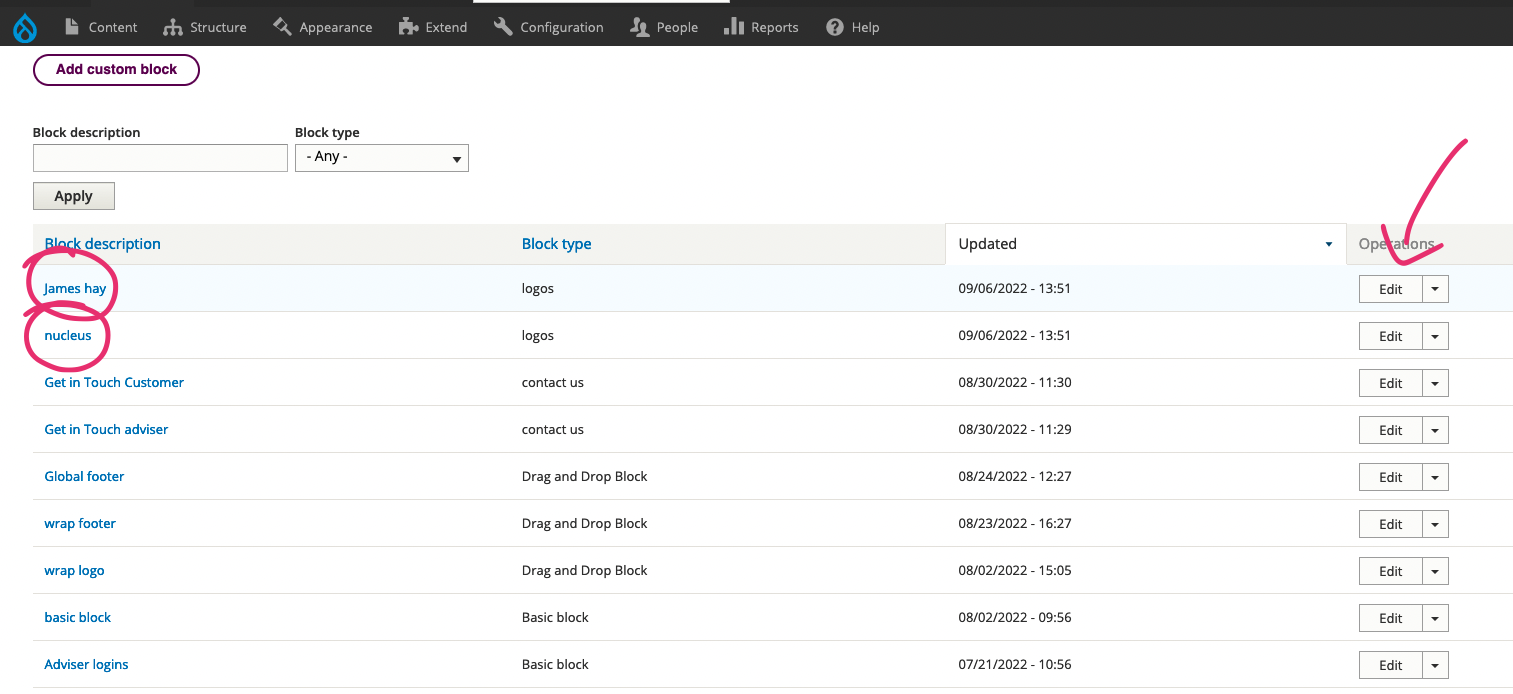Open the Get in Touch adviser link
The width and height of the screenshot is (1513, 694).
click(x=106, y=430)
